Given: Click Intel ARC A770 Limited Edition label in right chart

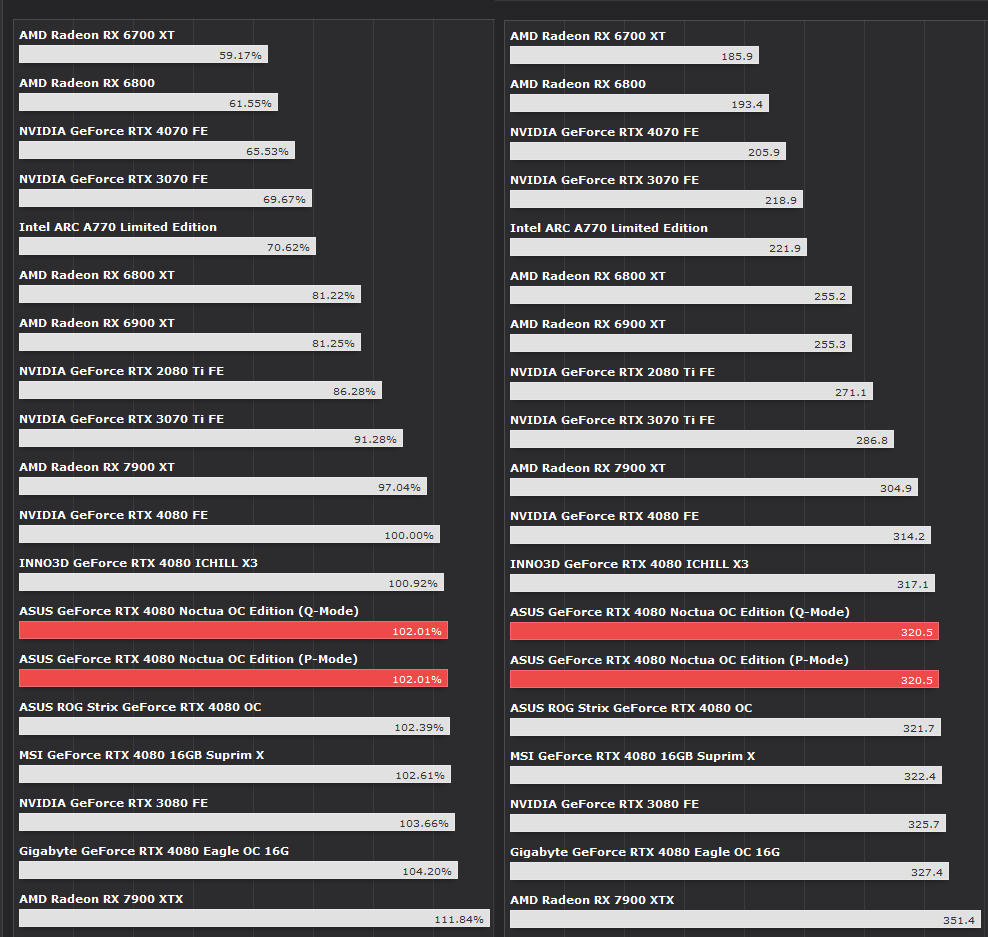Looking at the screenshot, I should coord(609,228).
